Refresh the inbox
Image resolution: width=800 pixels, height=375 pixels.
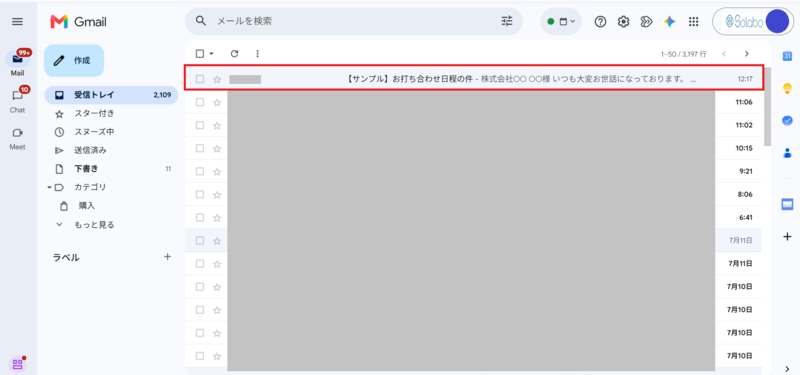pyautogui.click(x=234, y=54)
